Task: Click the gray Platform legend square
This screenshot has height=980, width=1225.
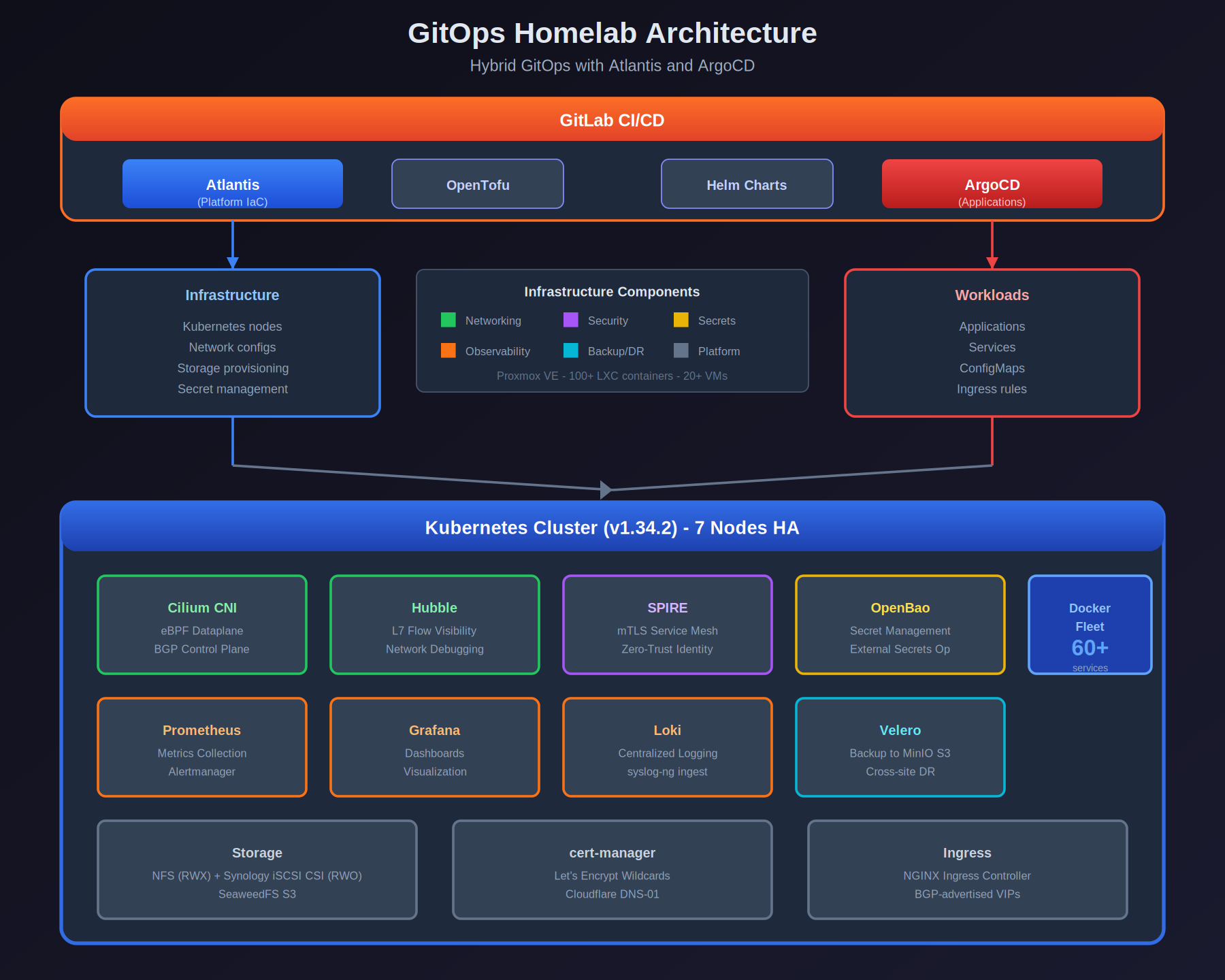Action: tap(681, 351)
